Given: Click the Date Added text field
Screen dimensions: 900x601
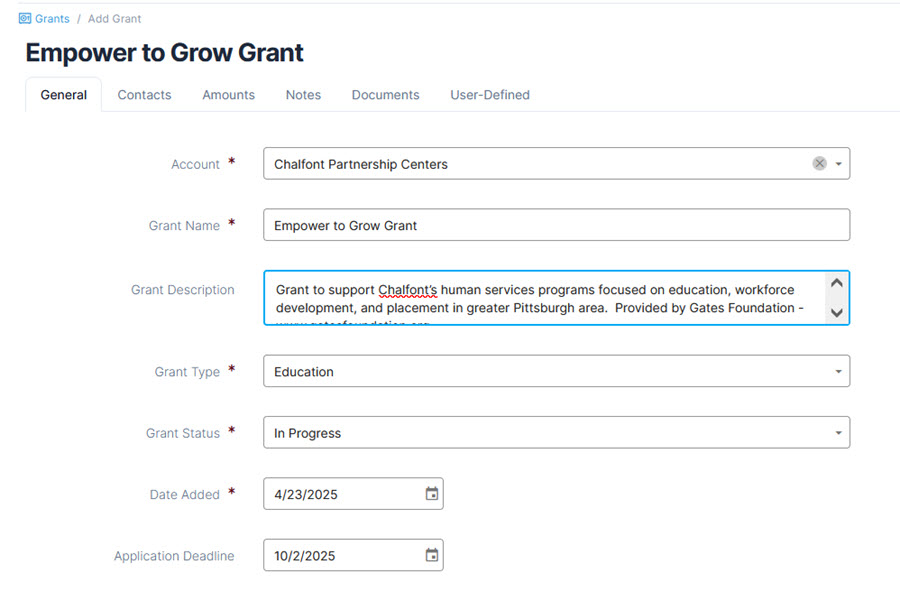Looking at the screenshot, I should pyautogui.click(x=353, y=494).
